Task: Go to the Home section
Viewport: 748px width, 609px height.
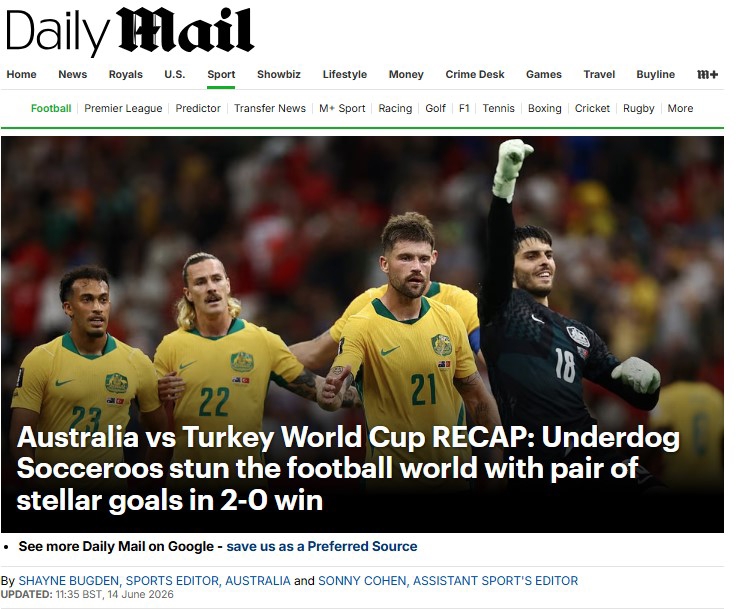Action: [21, 74]
